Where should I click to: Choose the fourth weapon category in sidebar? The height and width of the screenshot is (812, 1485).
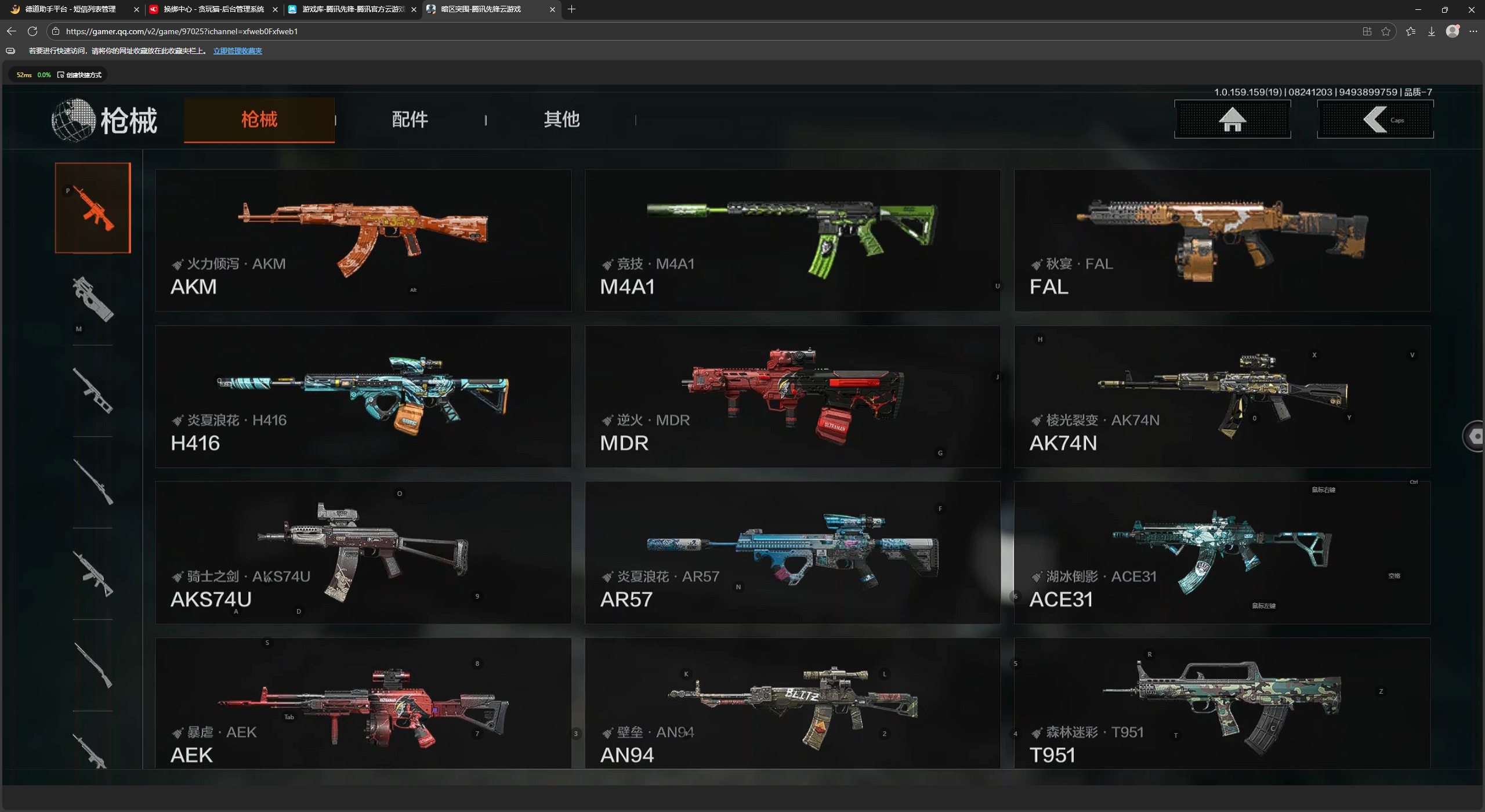point(93,482)
